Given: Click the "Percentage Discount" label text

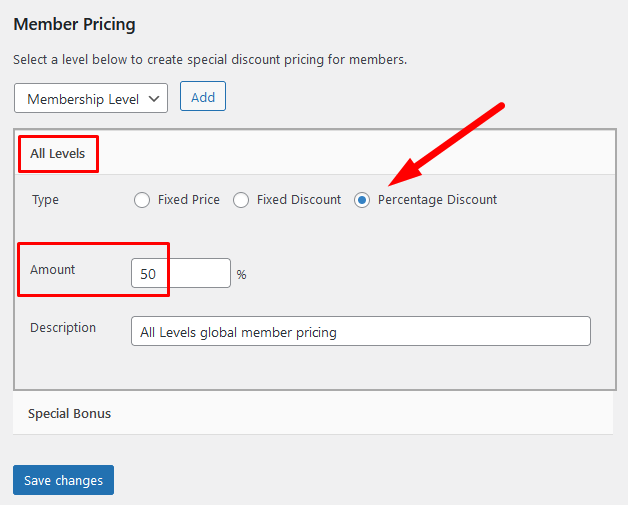Looking at the screenshot, I should click(437, 200).
